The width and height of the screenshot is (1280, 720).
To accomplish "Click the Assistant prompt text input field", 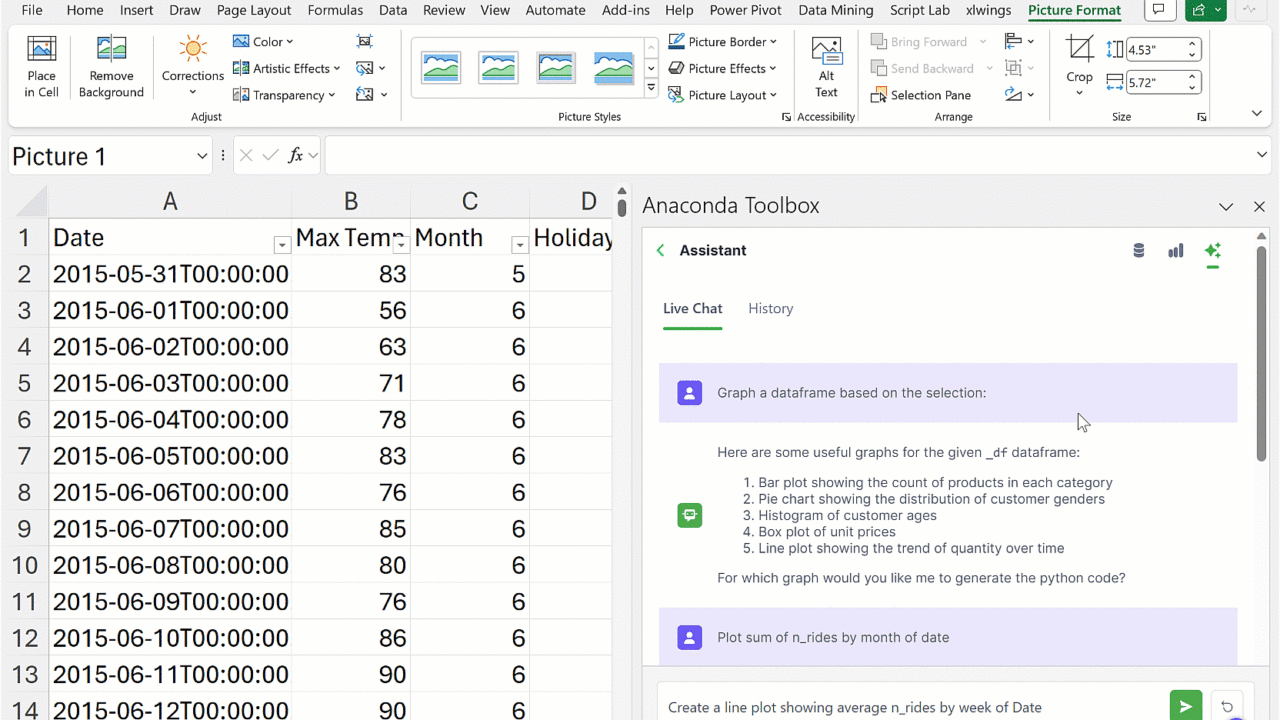I will coord(910,707).
